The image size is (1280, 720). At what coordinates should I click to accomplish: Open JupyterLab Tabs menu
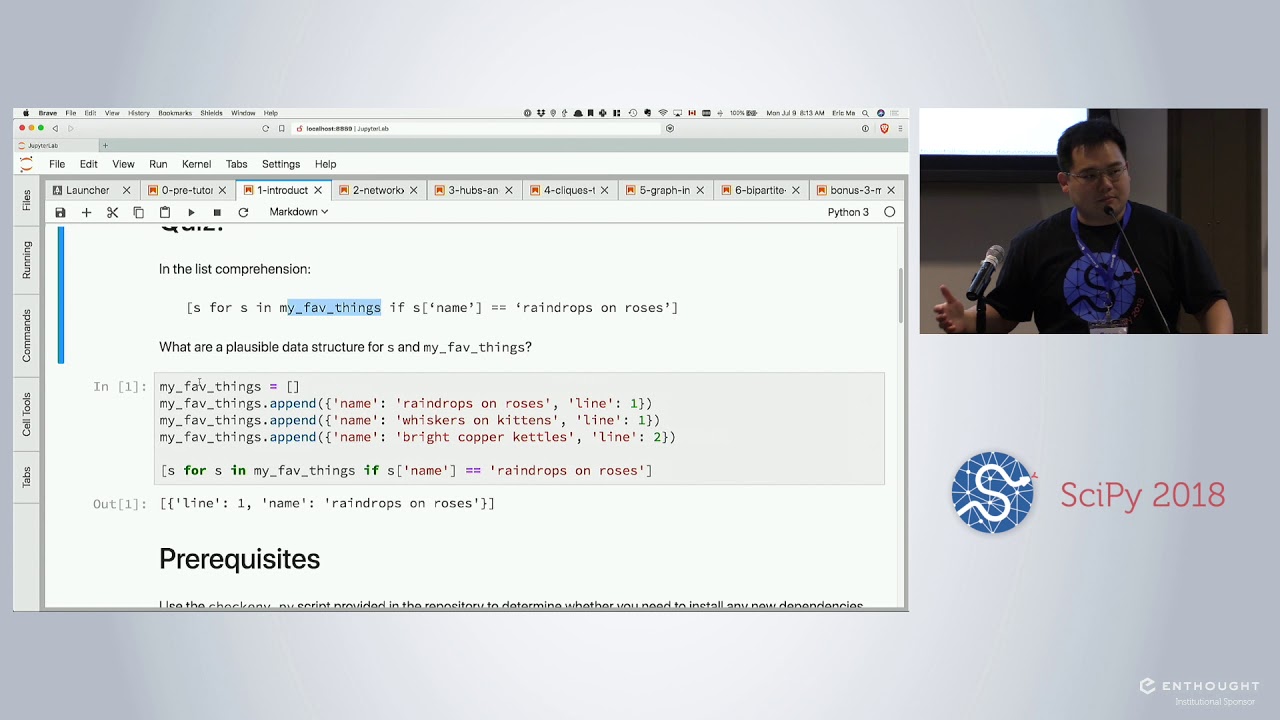(236, 164)
